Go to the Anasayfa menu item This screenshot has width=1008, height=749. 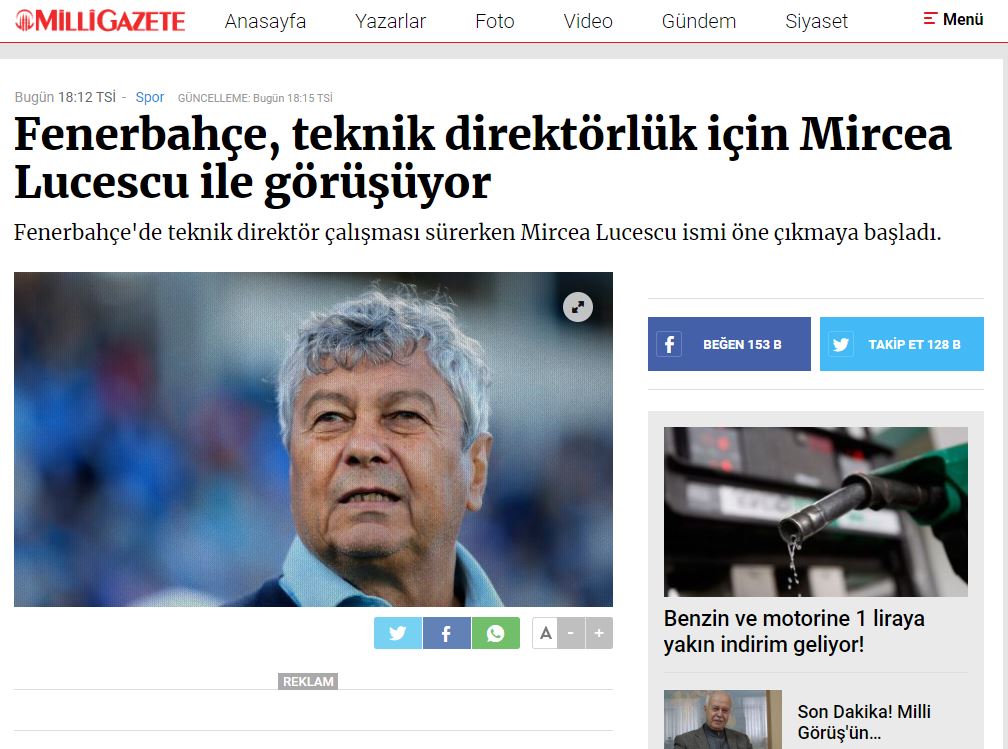coord(265,21)
